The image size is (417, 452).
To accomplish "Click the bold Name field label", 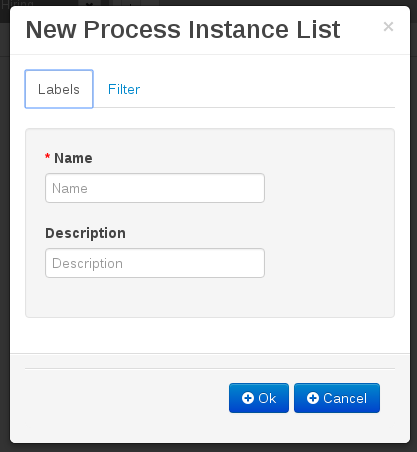I will pyautogui.click(x=73, y=158).
